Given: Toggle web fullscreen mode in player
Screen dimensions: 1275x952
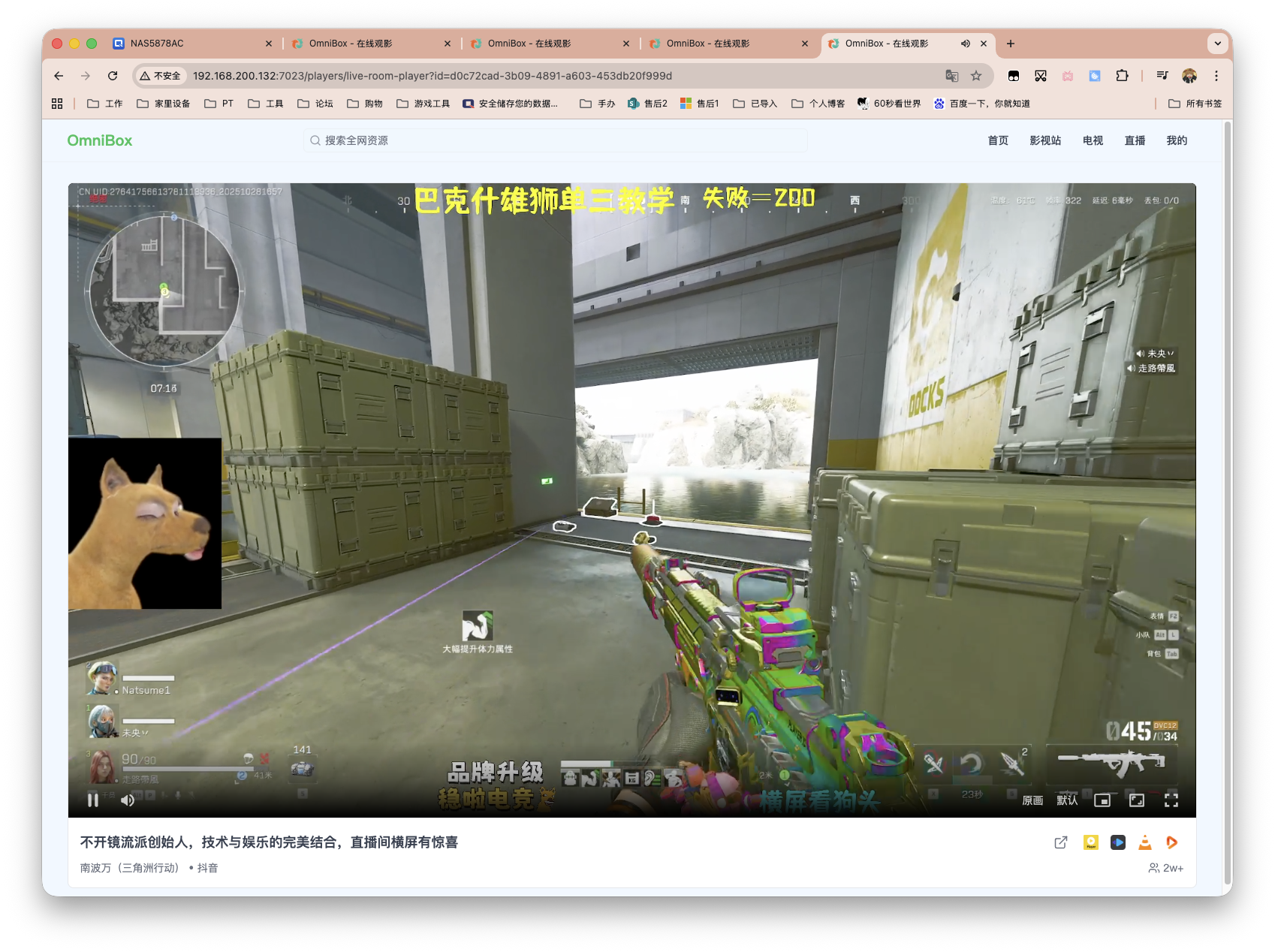Looking at the screenshot, I should (x=1136, y=800).
